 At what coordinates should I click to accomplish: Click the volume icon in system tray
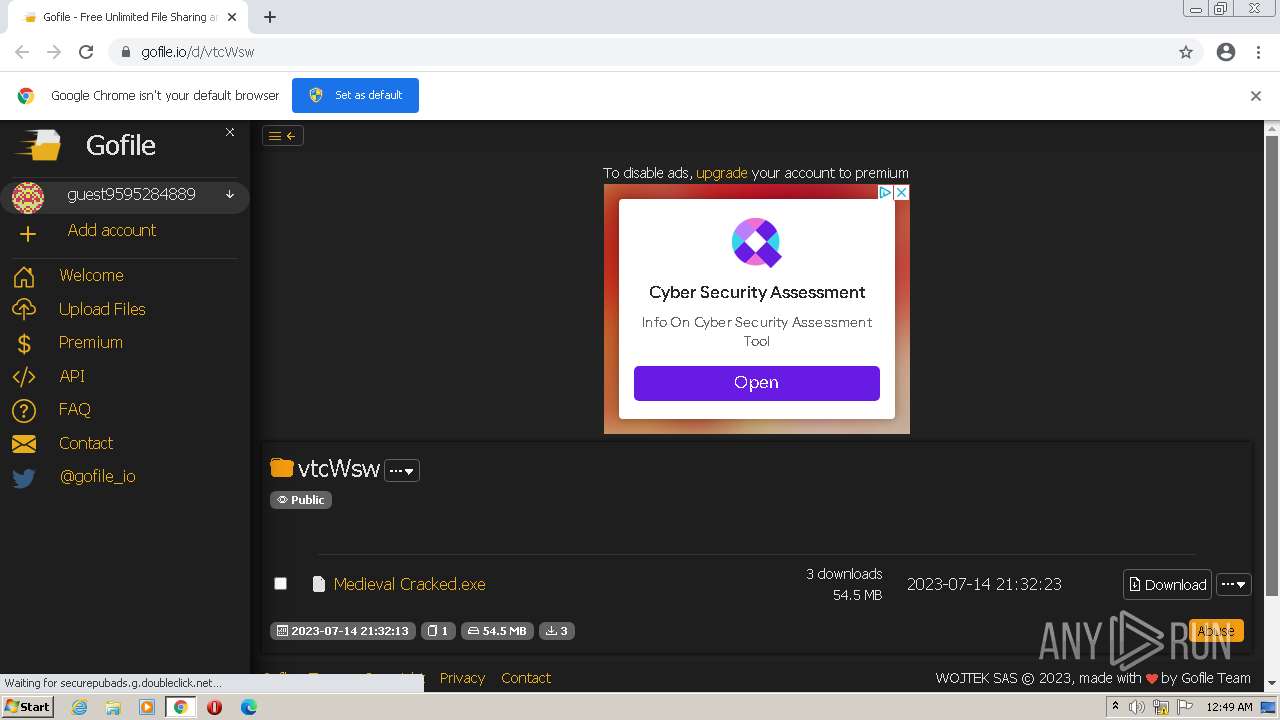(1137, 707)
